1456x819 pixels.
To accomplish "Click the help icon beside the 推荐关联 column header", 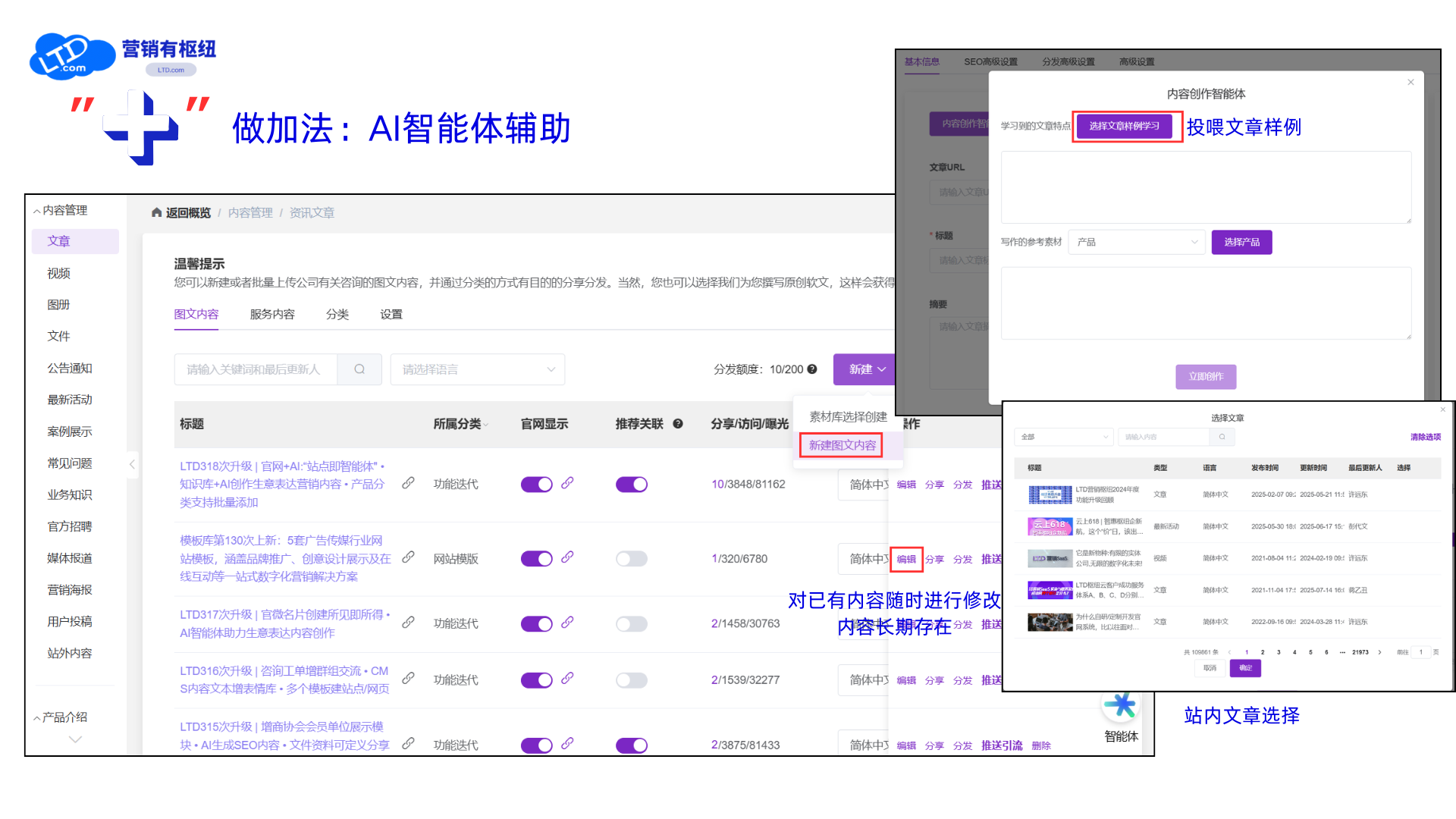I will (x=677, y=424).
